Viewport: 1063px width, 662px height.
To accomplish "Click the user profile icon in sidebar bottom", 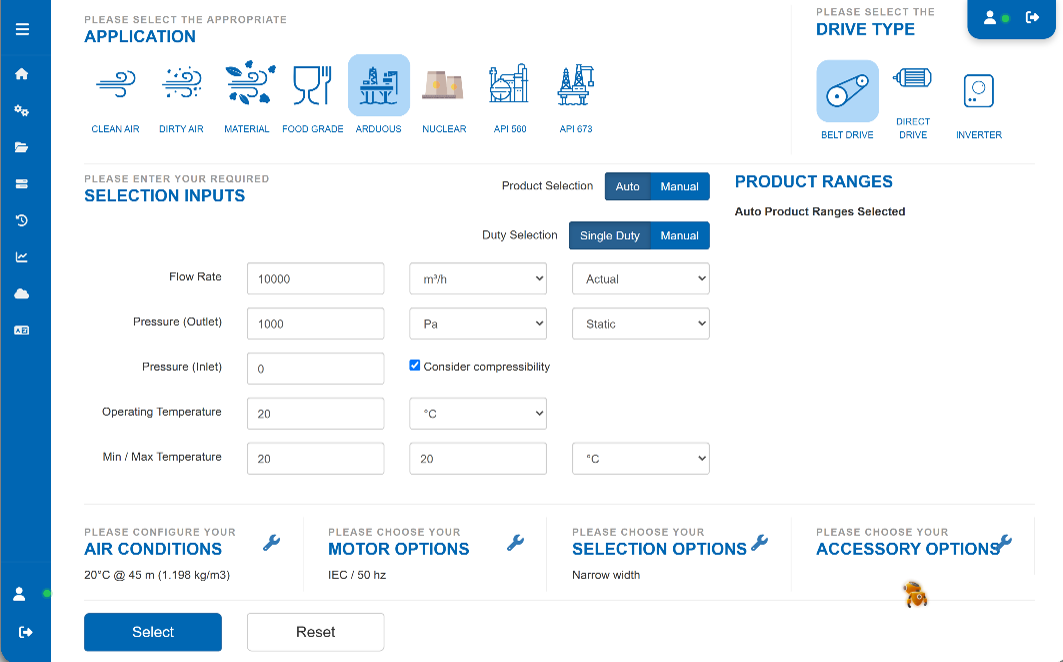I will pyautogui.click(x=19, y=594).
